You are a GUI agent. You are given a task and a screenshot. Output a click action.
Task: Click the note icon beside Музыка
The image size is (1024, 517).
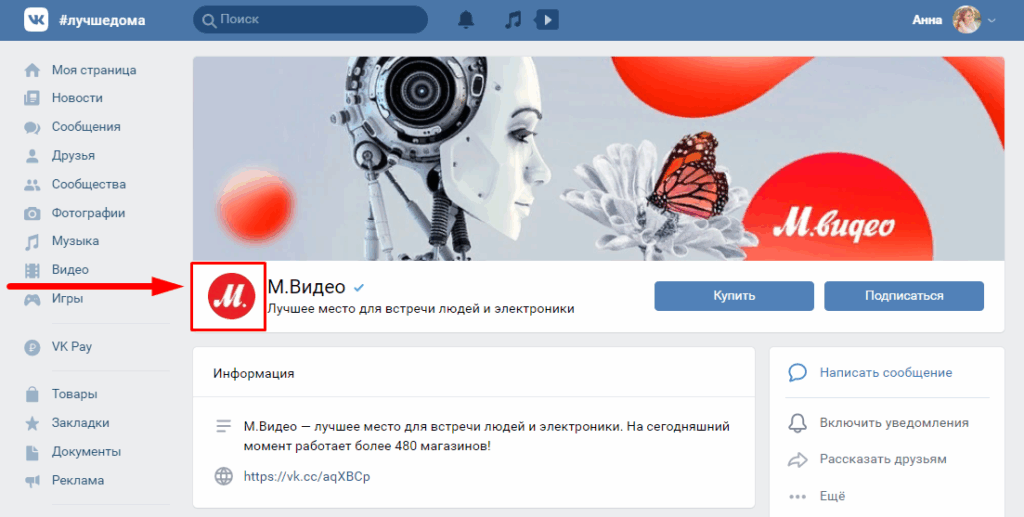(x=32, y=242)
